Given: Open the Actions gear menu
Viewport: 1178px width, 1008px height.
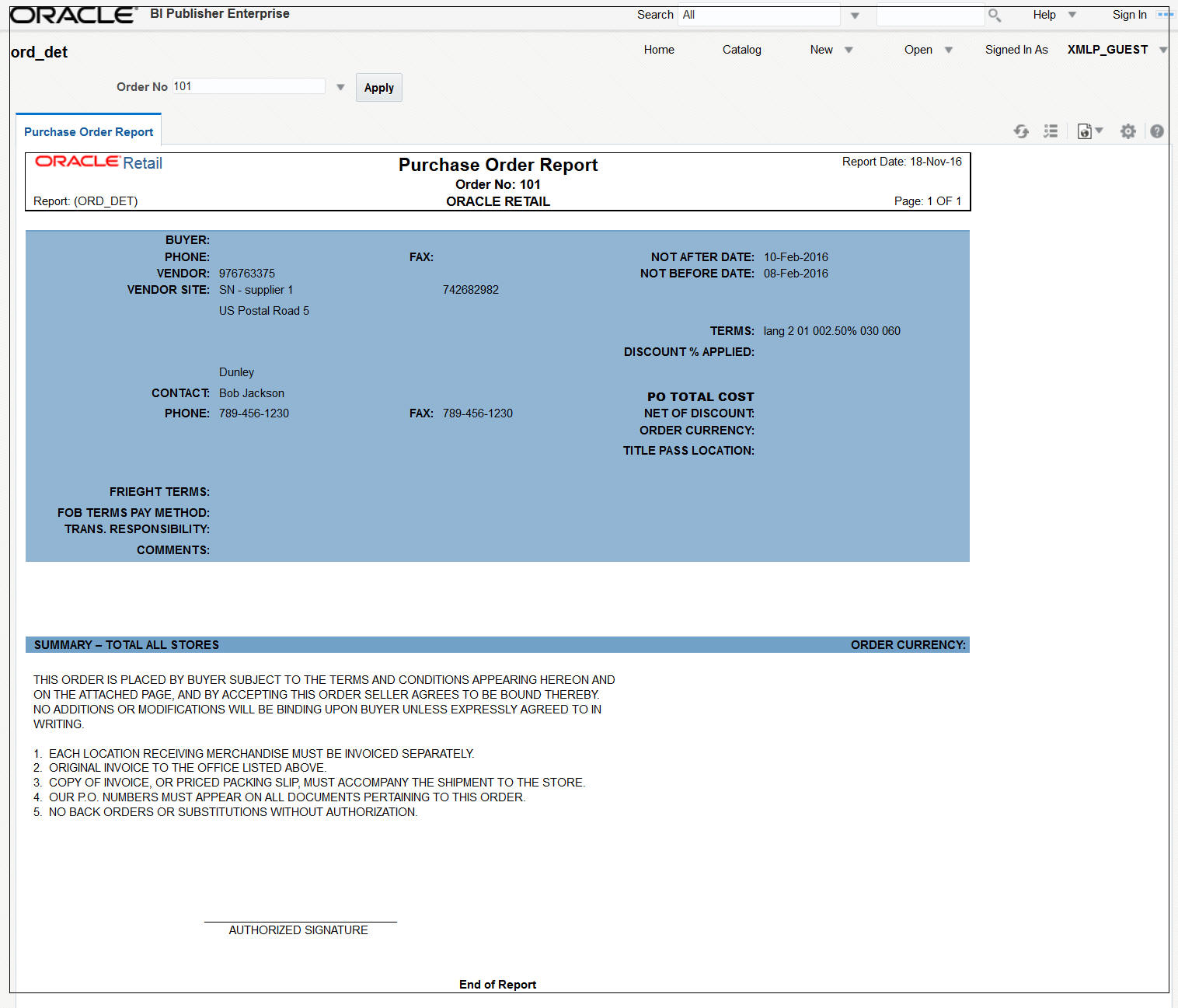Looking at the screenshot, I should pyautogui.click(x=1128, y=131).
